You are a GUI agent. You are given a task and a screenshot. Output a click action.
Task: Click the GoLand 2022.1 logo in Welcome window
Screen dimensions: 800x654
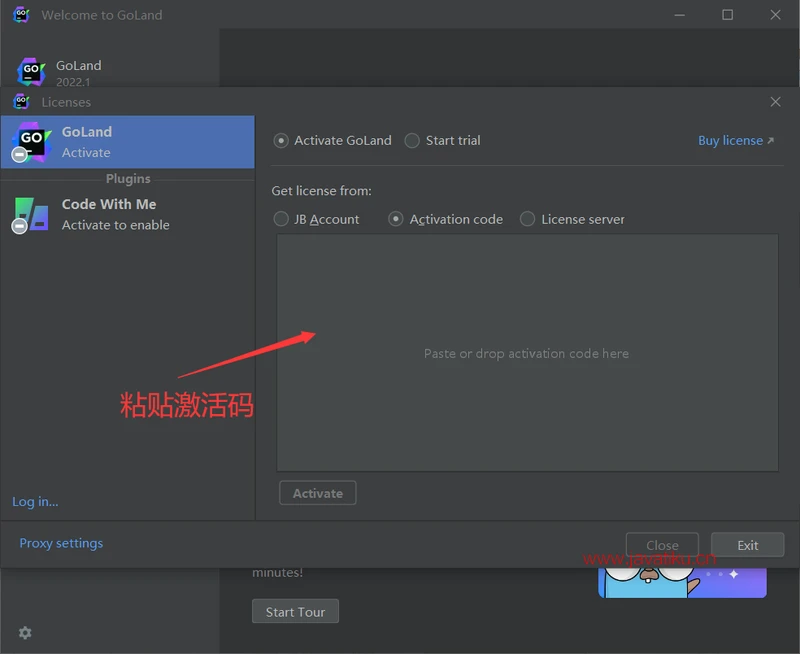click(31, 72)
